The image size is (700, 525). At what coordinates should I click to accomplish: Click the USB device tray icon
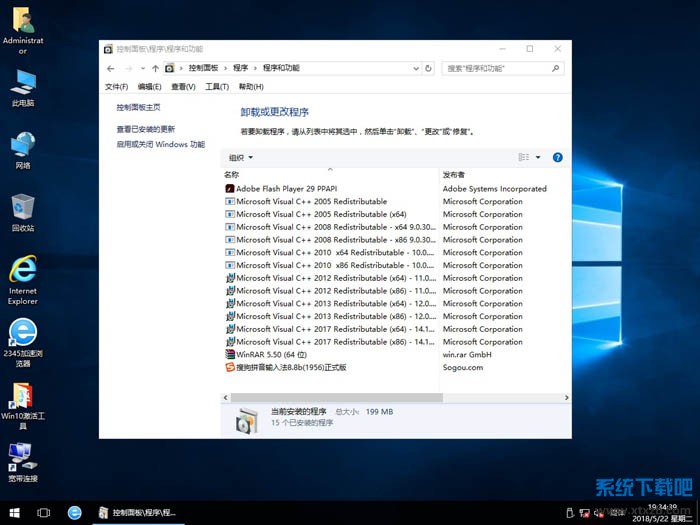570,513
